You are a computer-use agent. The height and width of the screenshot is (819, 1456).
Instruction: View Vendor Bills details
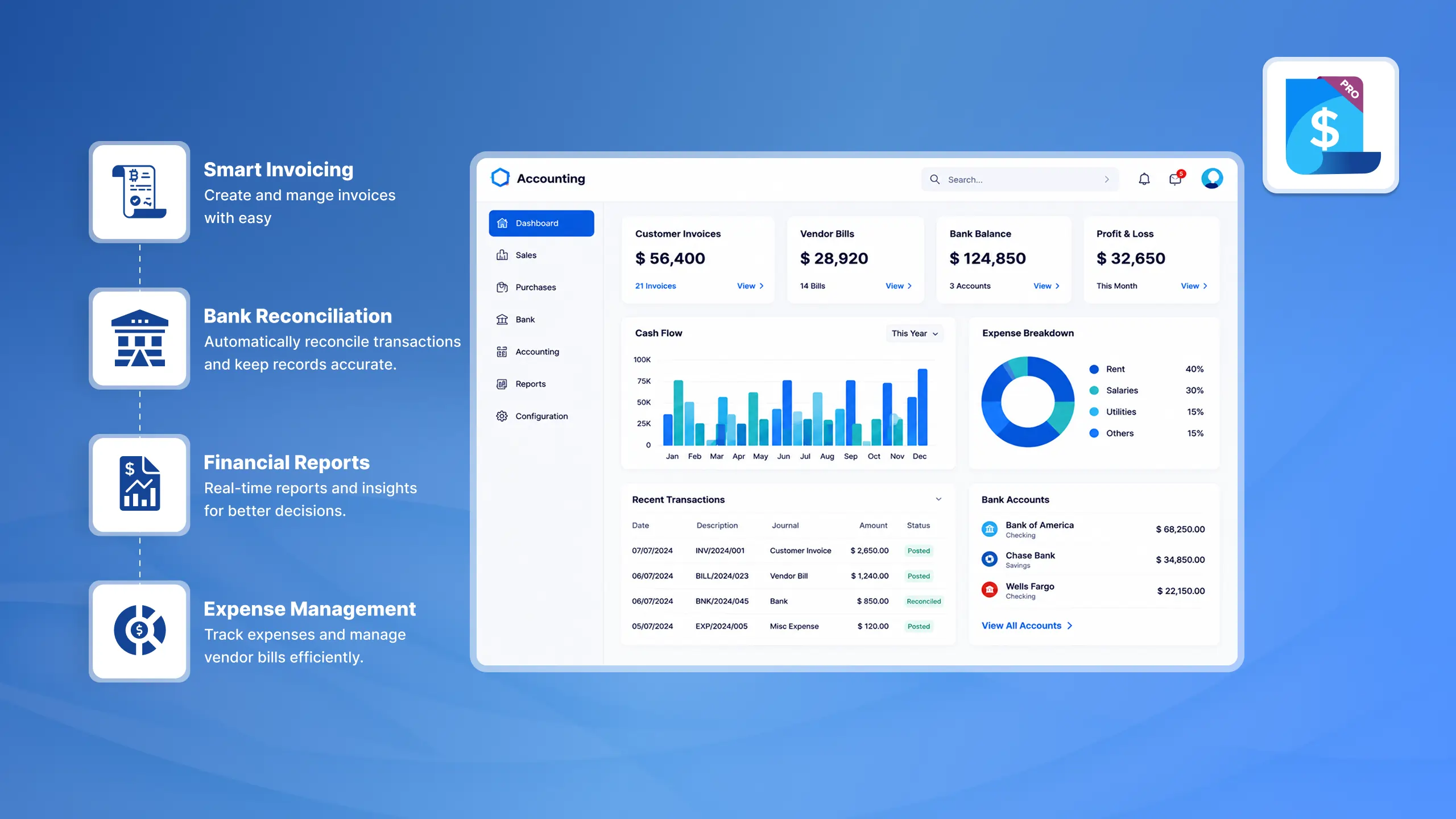899,286
